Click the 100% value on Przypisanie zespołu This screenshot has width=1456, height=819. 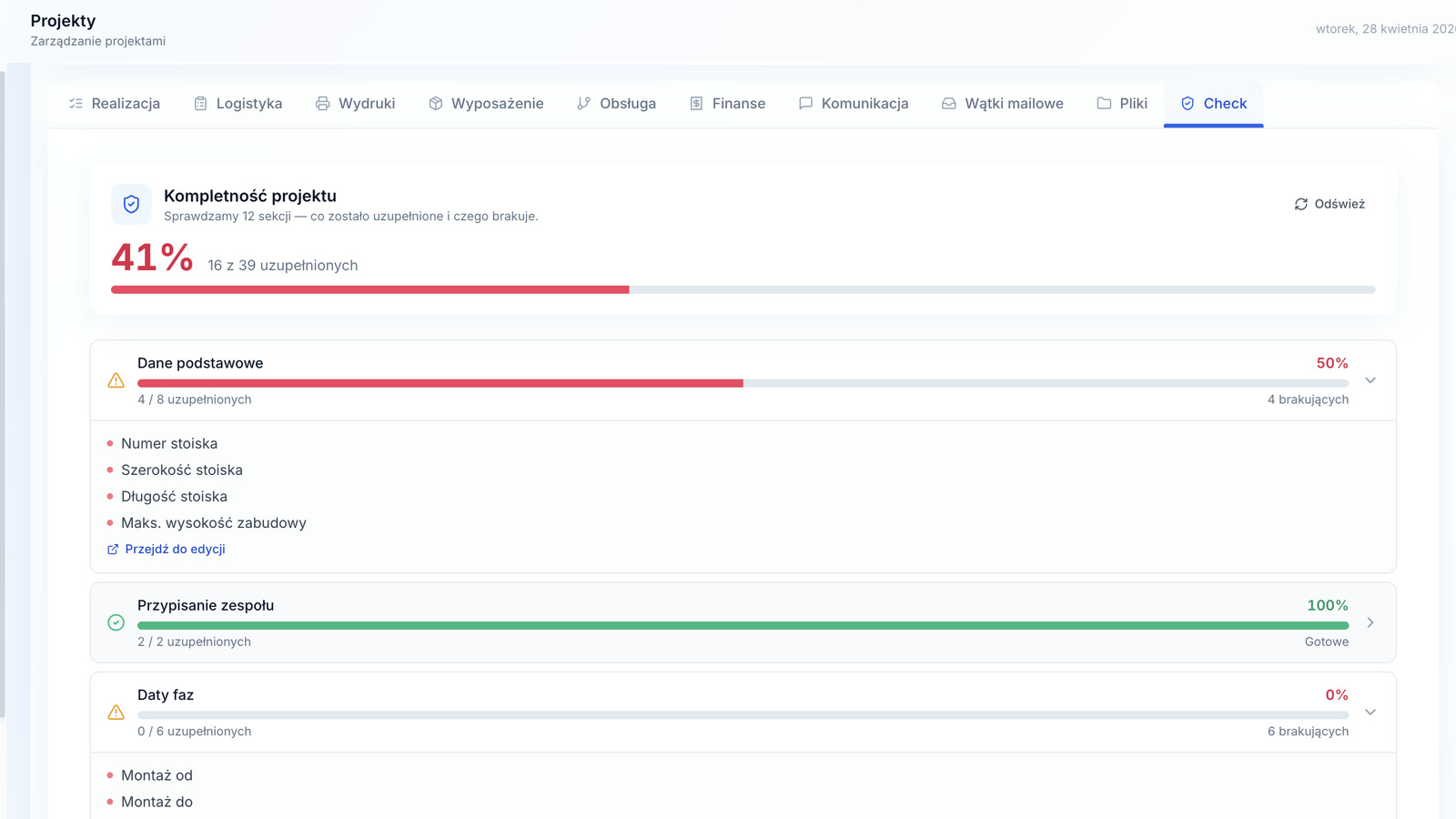click(x=1328, y=605)
